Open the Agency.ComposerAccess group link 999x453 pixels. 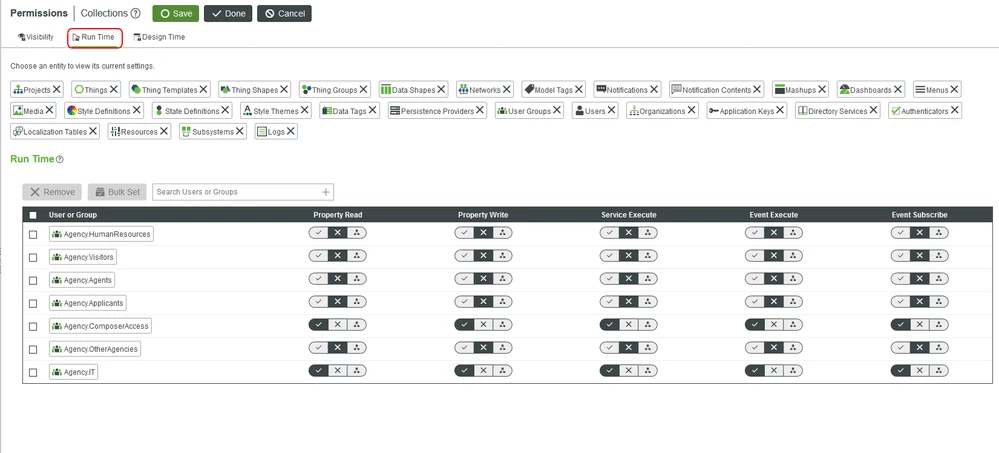click(101, 326)
